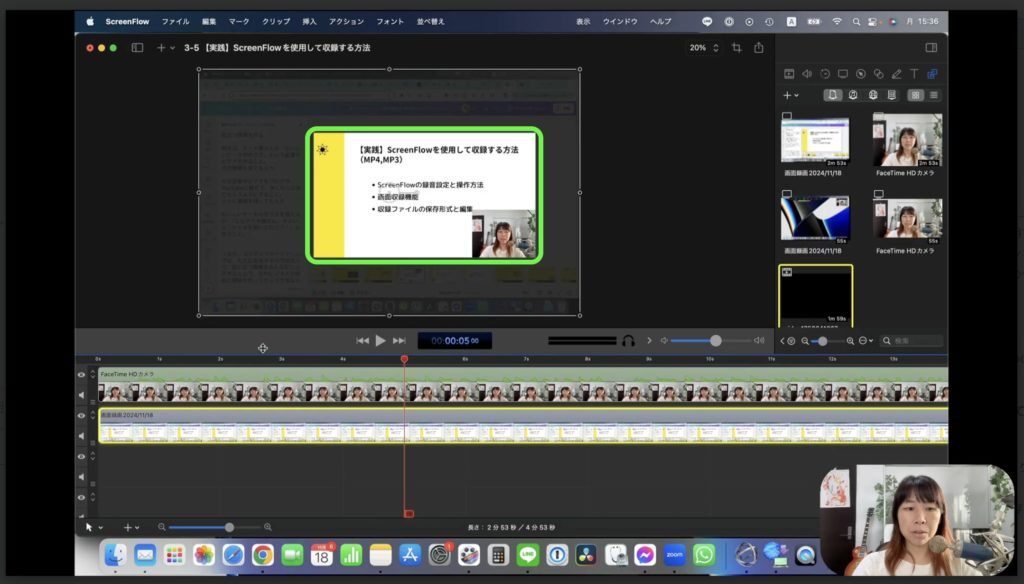
Task: Select the 2m 53s FaceTime HD camera thumbnail
Action: (907, 139)
